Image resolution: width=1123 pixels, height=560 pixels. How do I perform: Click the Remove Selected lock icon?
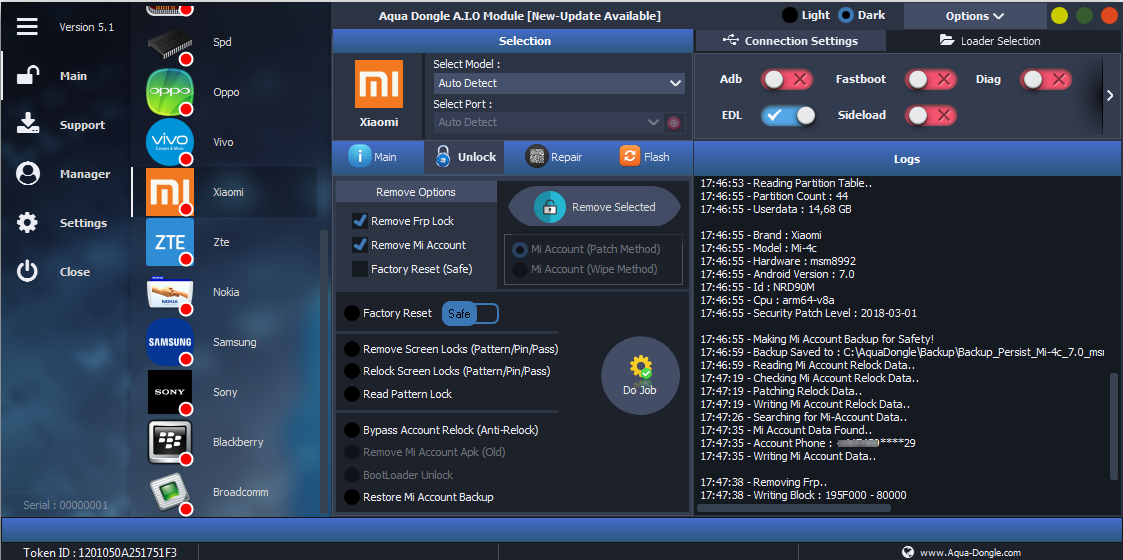click(x=549, y=207)
